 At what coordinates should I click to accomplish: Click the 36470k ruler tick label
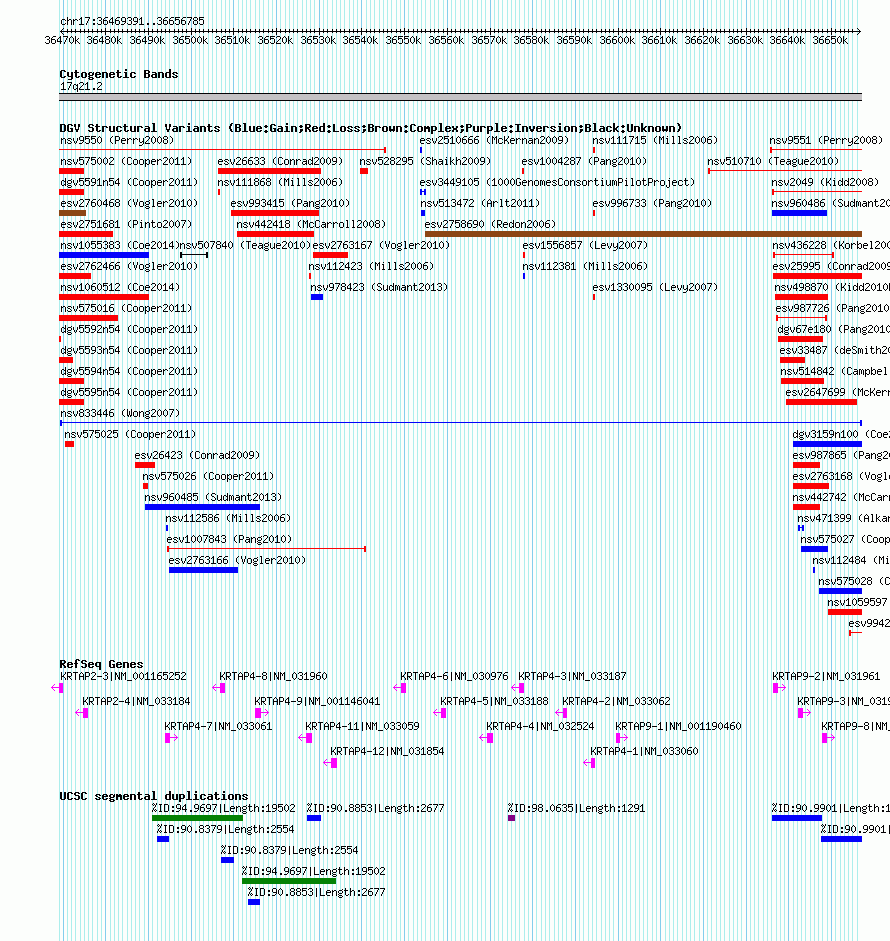(62, 40)
